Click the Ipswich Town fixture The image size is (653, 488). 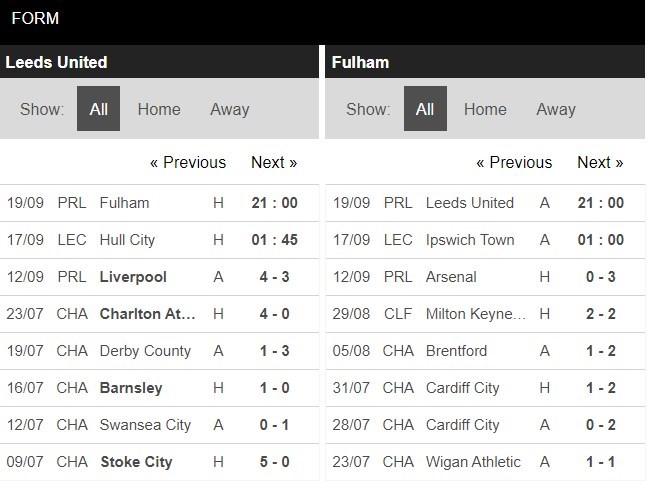point(471,240)
